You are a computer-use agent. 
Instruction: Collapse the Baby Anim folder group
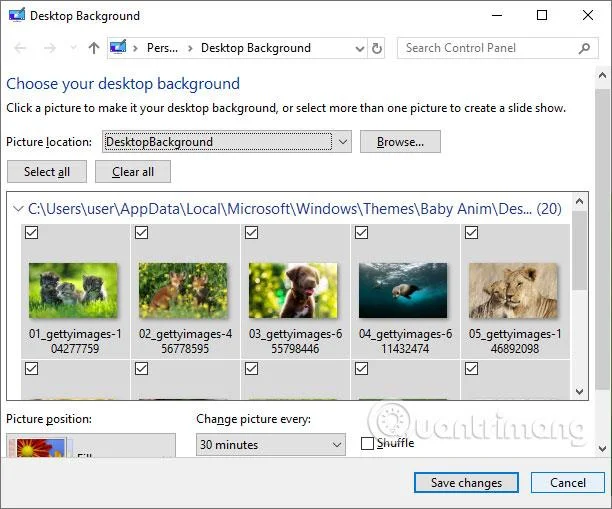pyautogui.click(x=18, y=208)
